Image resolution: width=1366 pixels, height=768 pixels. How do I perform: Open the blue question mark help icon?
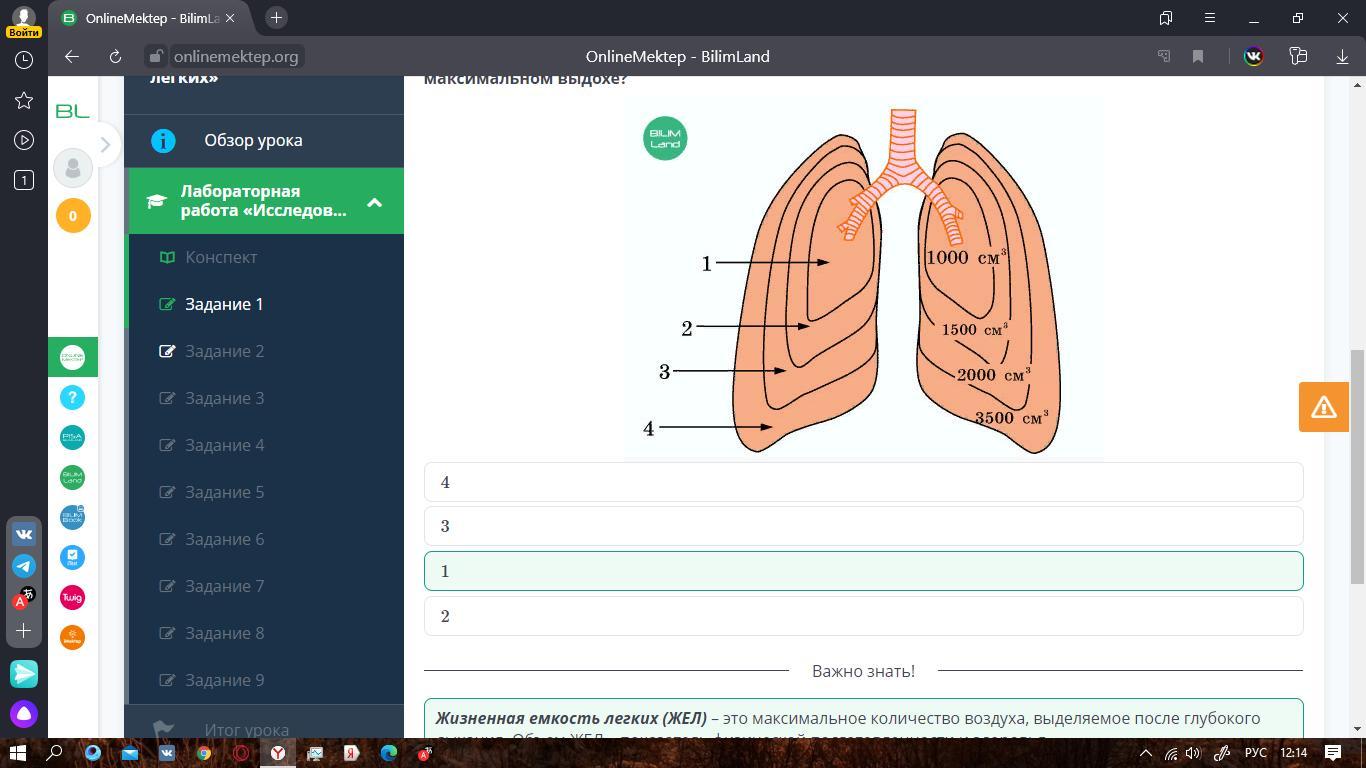(x=72, y=398)
